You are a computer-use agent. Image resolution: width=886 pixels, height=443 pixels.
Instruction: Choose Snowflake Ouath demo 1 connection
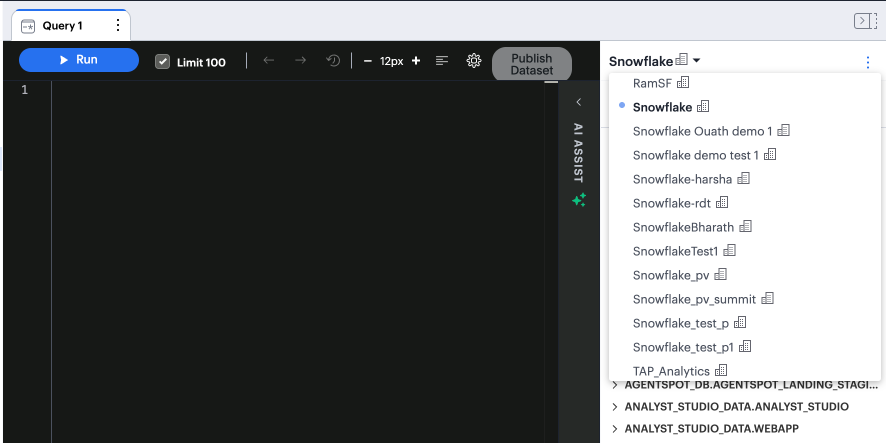coord(745,131)
